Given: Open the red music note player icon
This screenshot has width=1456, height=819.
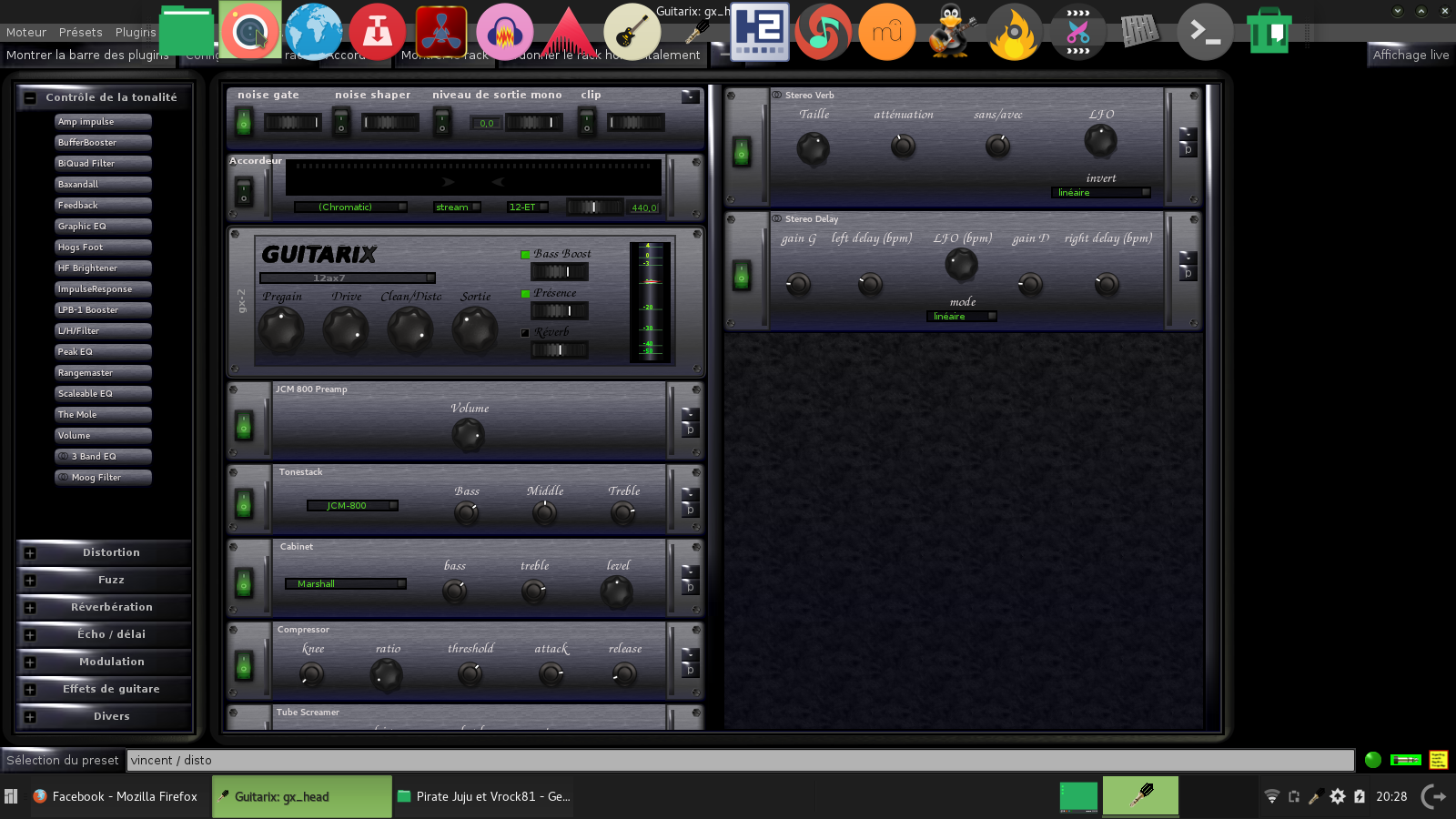Looking at the screenshot, I should pos(824,31).
